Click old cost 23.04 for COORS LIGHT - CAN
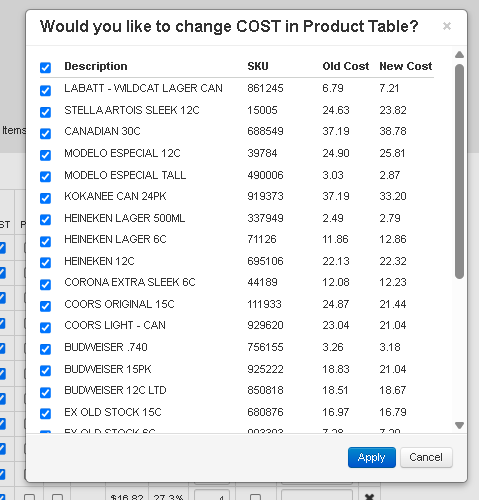The width and height of the screenshot is (479, 500). pyautogui.click(x=336, y=325)
